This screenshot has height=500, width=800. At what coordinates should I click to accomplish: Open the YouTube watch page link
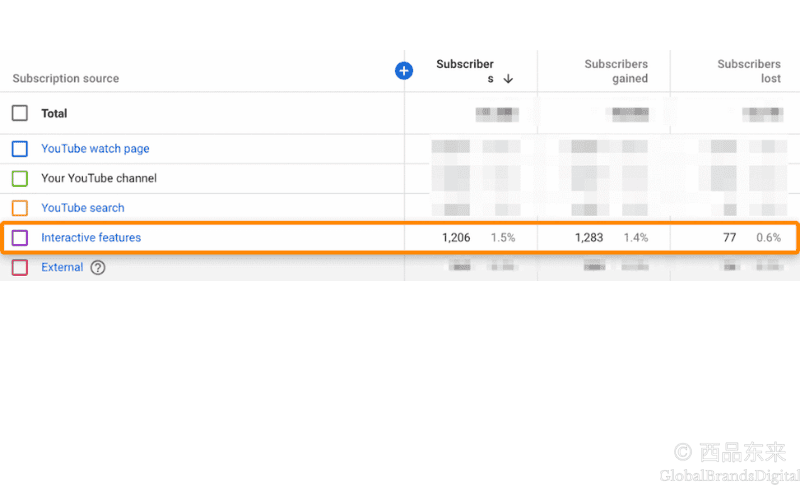pos(95,148)
